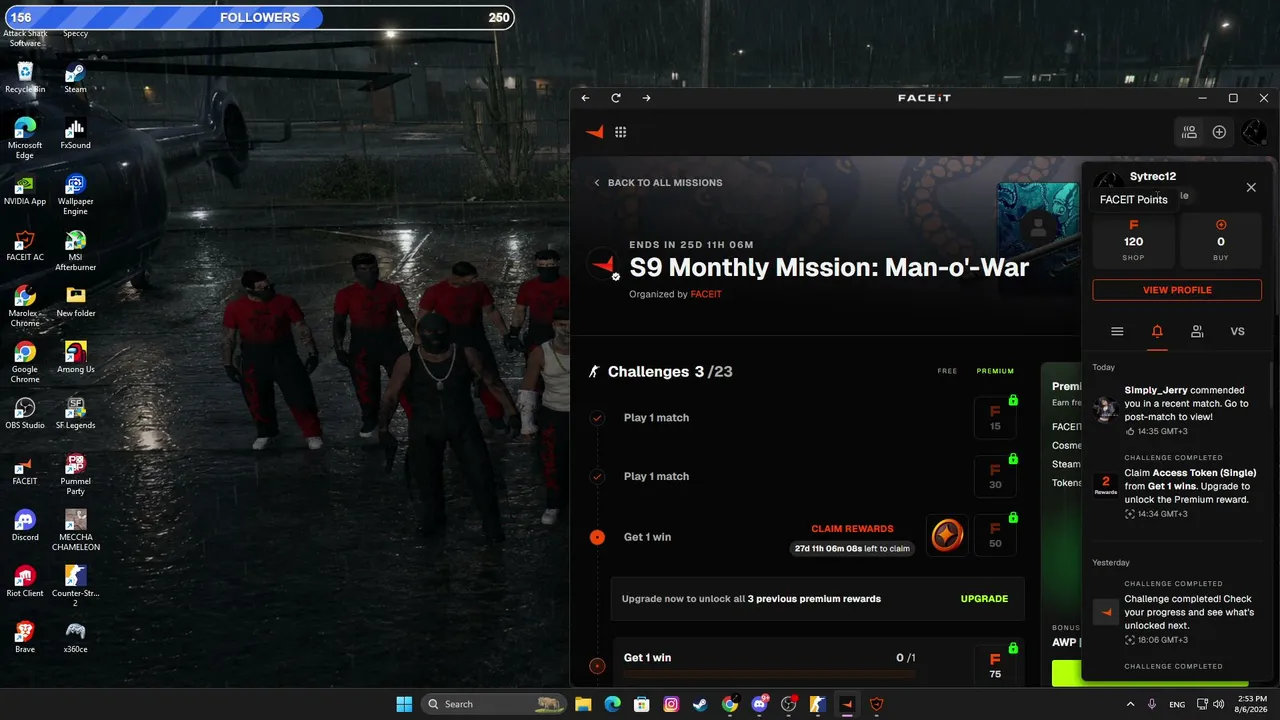Click the locked 50 points premium reward
This screenshot has width=1280, height=720.
[995, 536]
